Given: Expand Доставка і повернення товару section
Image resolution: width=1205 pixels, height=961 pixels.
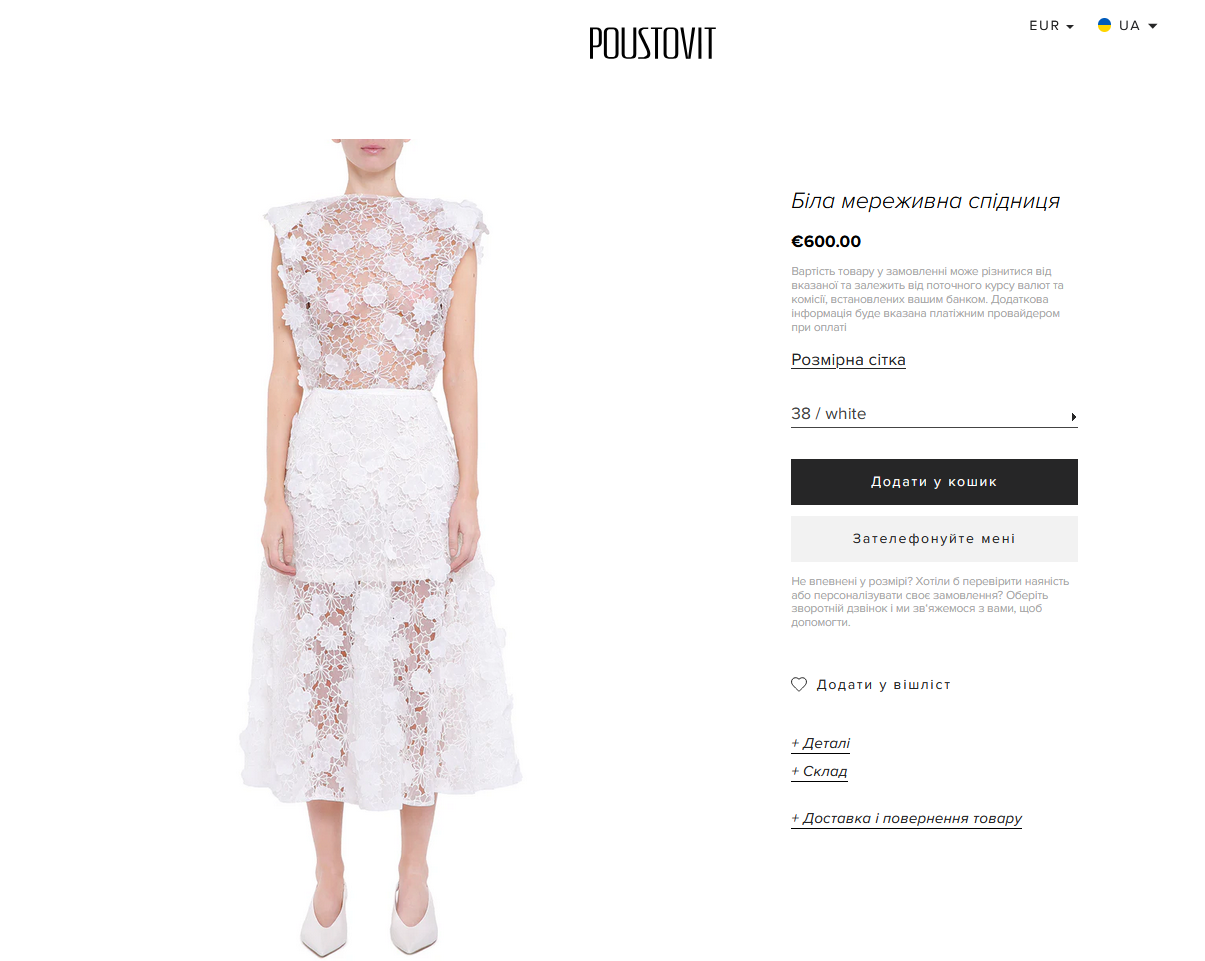Looking at the screenshot, I should (906, 819).
